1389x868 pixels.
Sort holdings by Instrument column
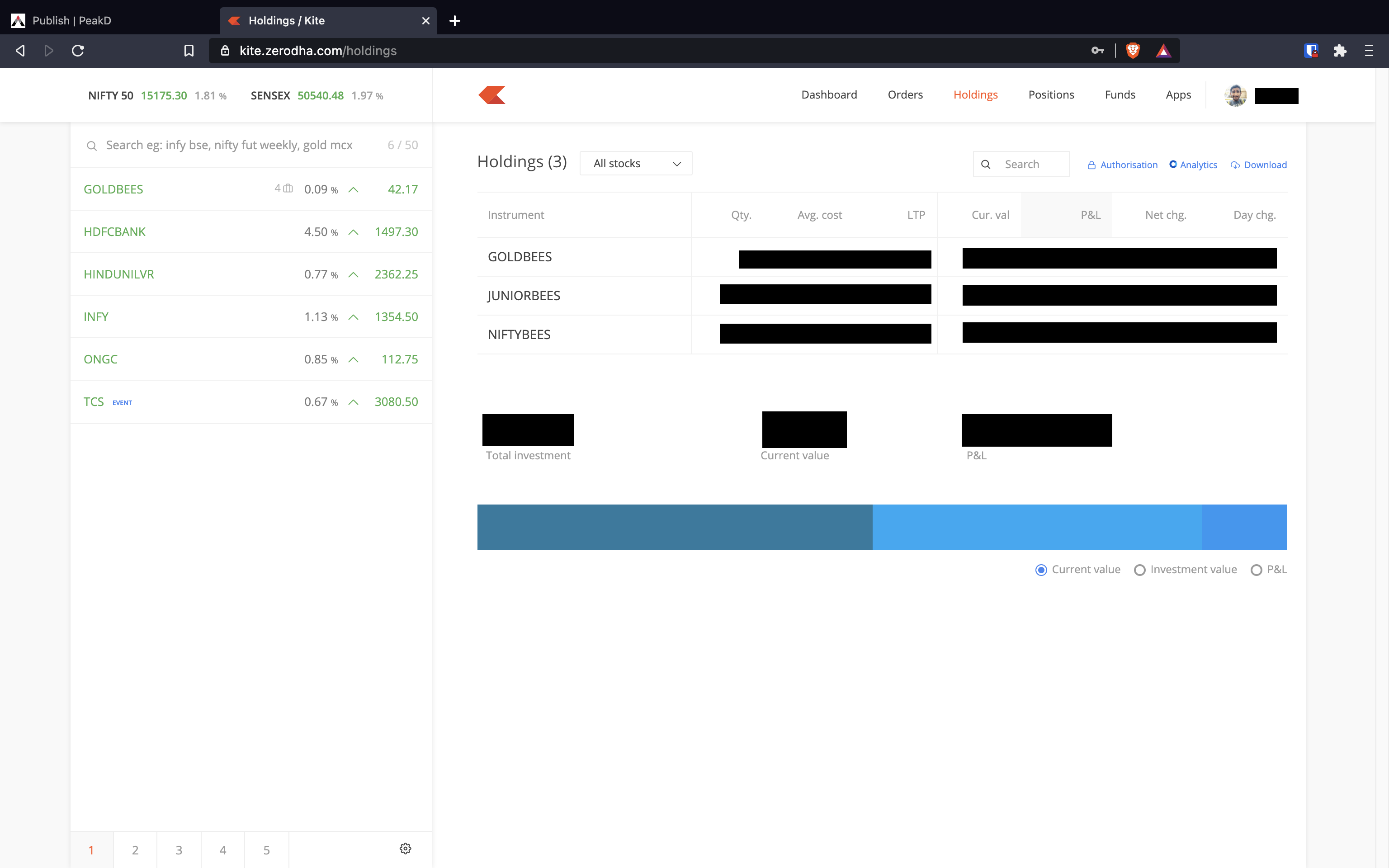point(515,215)
